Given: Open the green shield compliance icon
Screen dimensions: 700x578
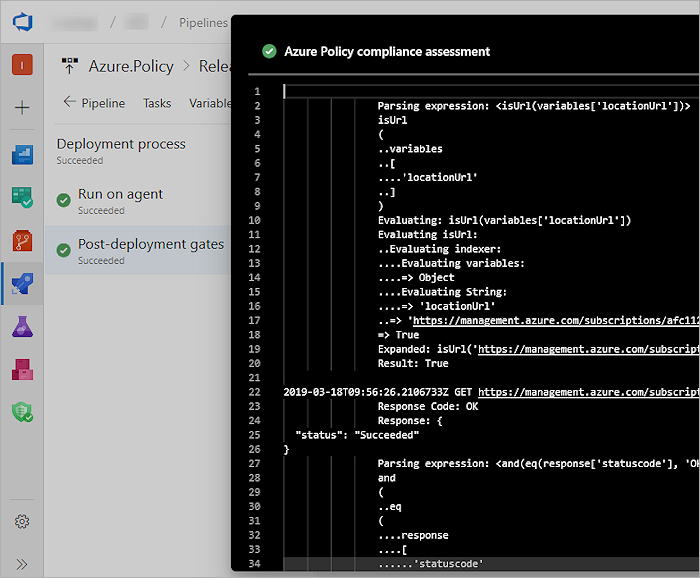Looking at the screenshot, I should [22, 412].
